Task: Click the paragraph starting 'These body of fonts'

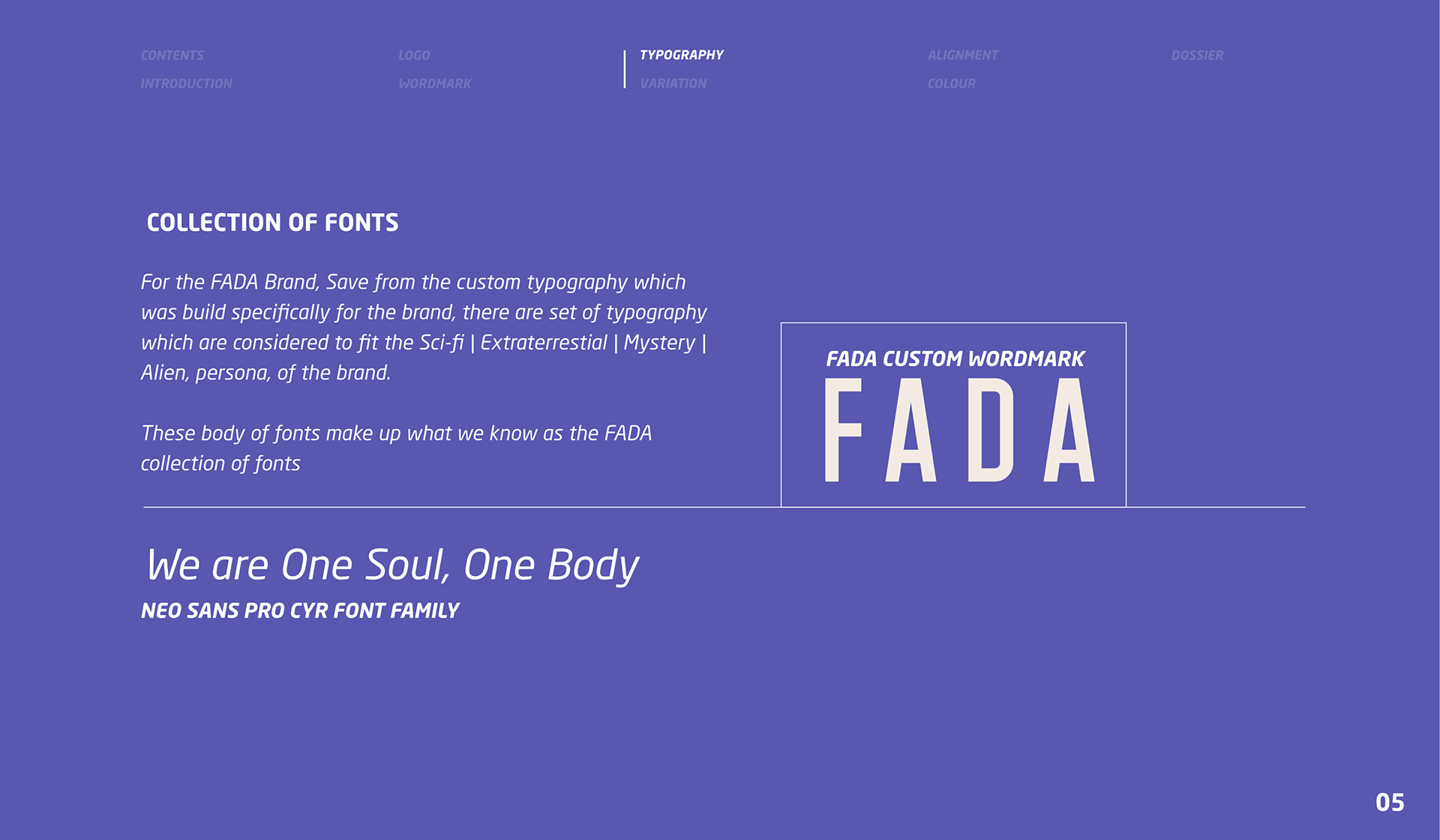Action: click(x=396, y=448)
